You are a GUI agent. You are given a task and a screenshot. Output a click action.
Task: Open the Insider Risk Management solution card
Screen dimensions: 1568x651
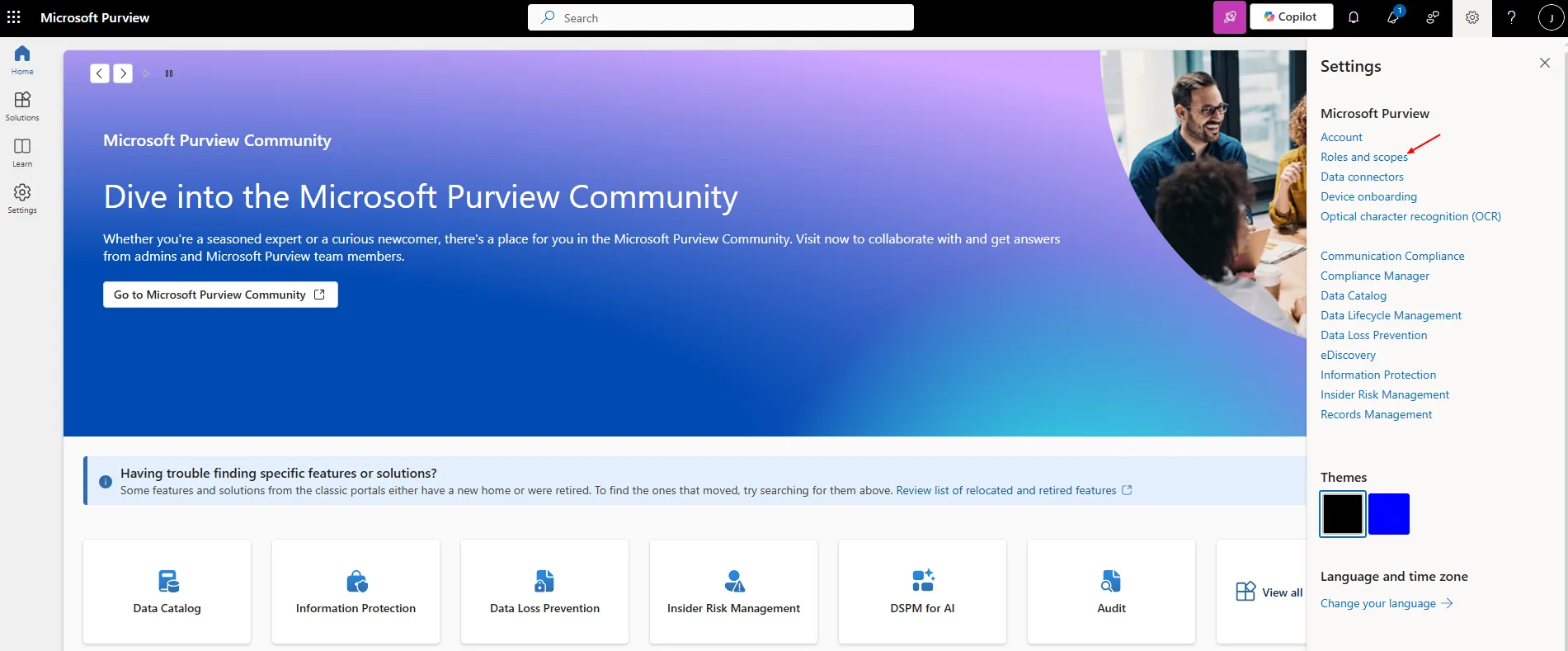734,592
